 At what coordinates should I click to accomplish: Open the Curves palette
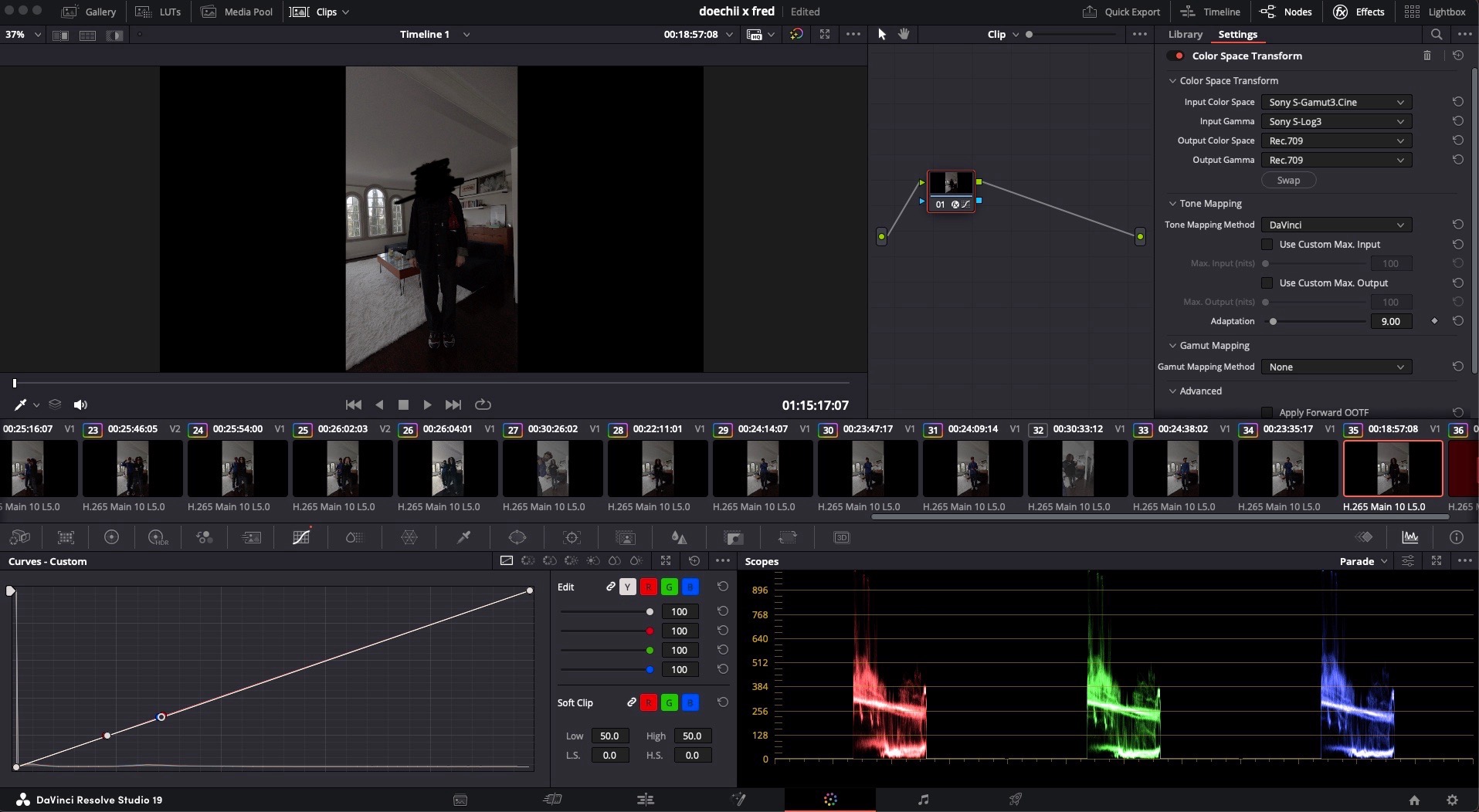(x=301, y=537)
